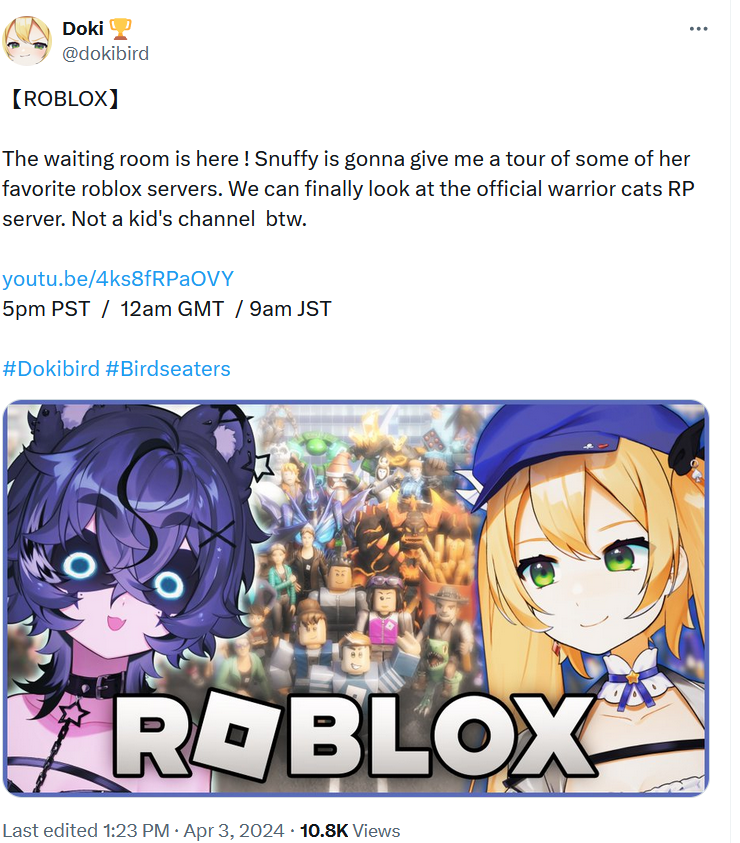
Task: Click the Apr 3, 2024 date
Action: pyautogui.click(x=234, y=830)
